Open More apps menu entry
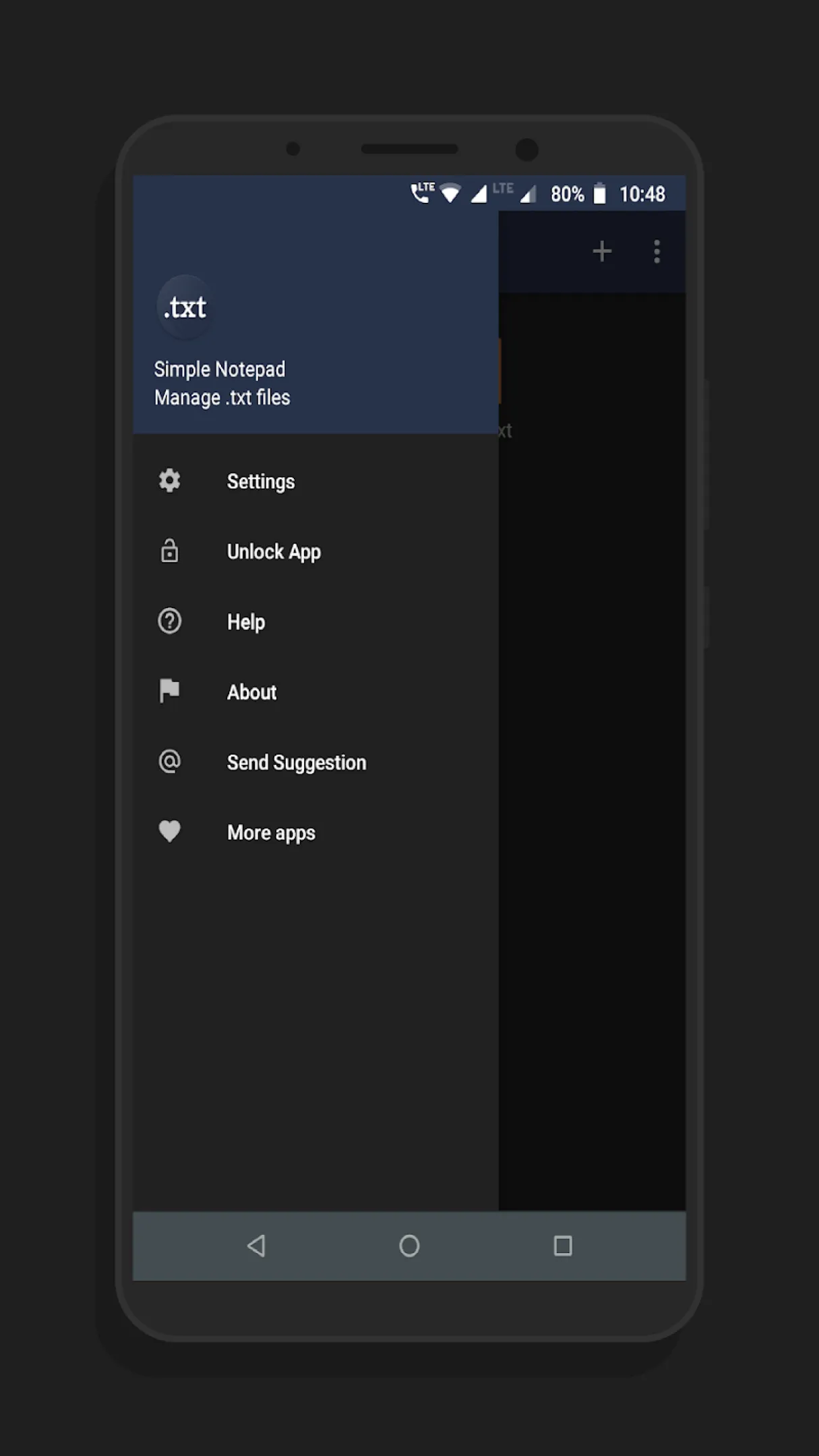The image size is (819, 1456). click(x=315, y=832)
